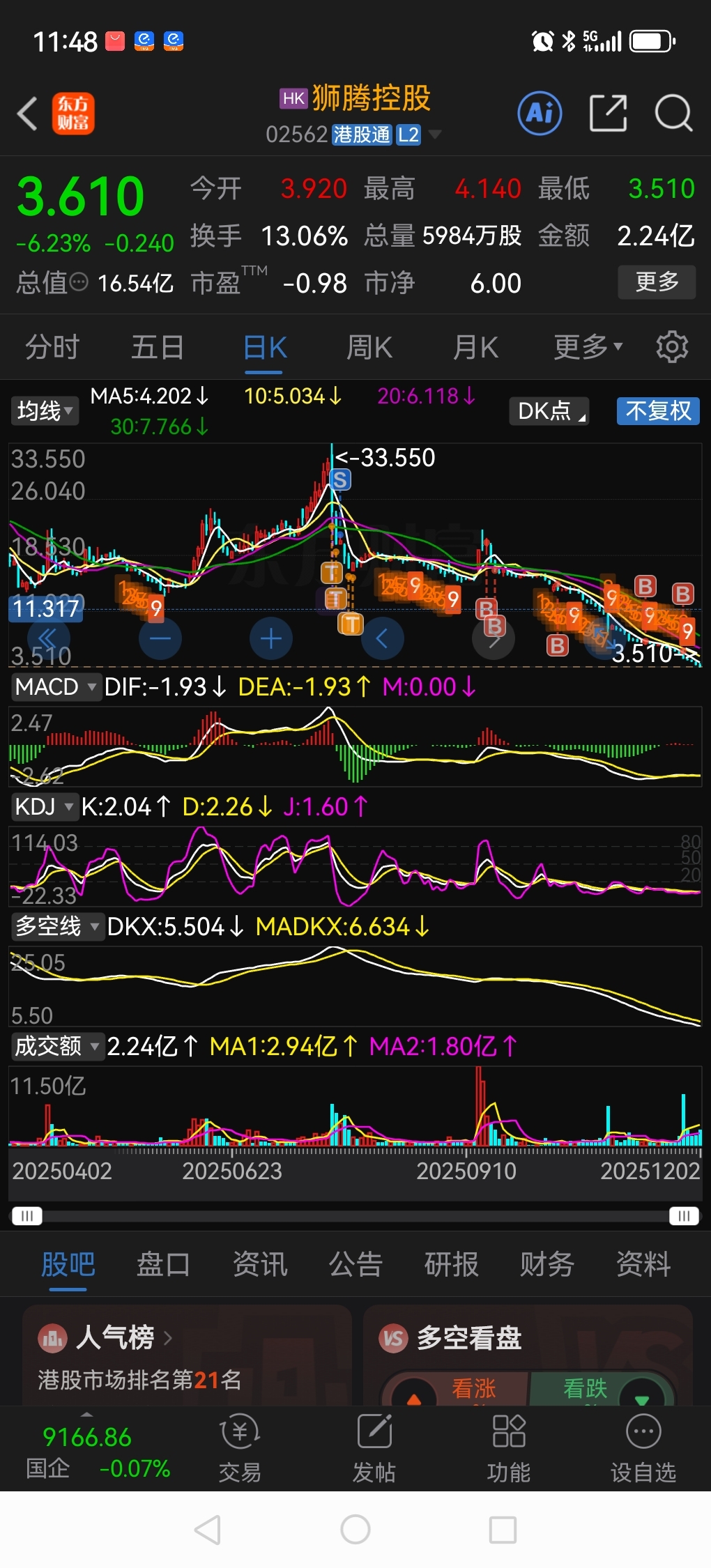This screenshot has width=711, height=1568.
Task: Tap the 总值 info circle icon
Action: point(79,282)
